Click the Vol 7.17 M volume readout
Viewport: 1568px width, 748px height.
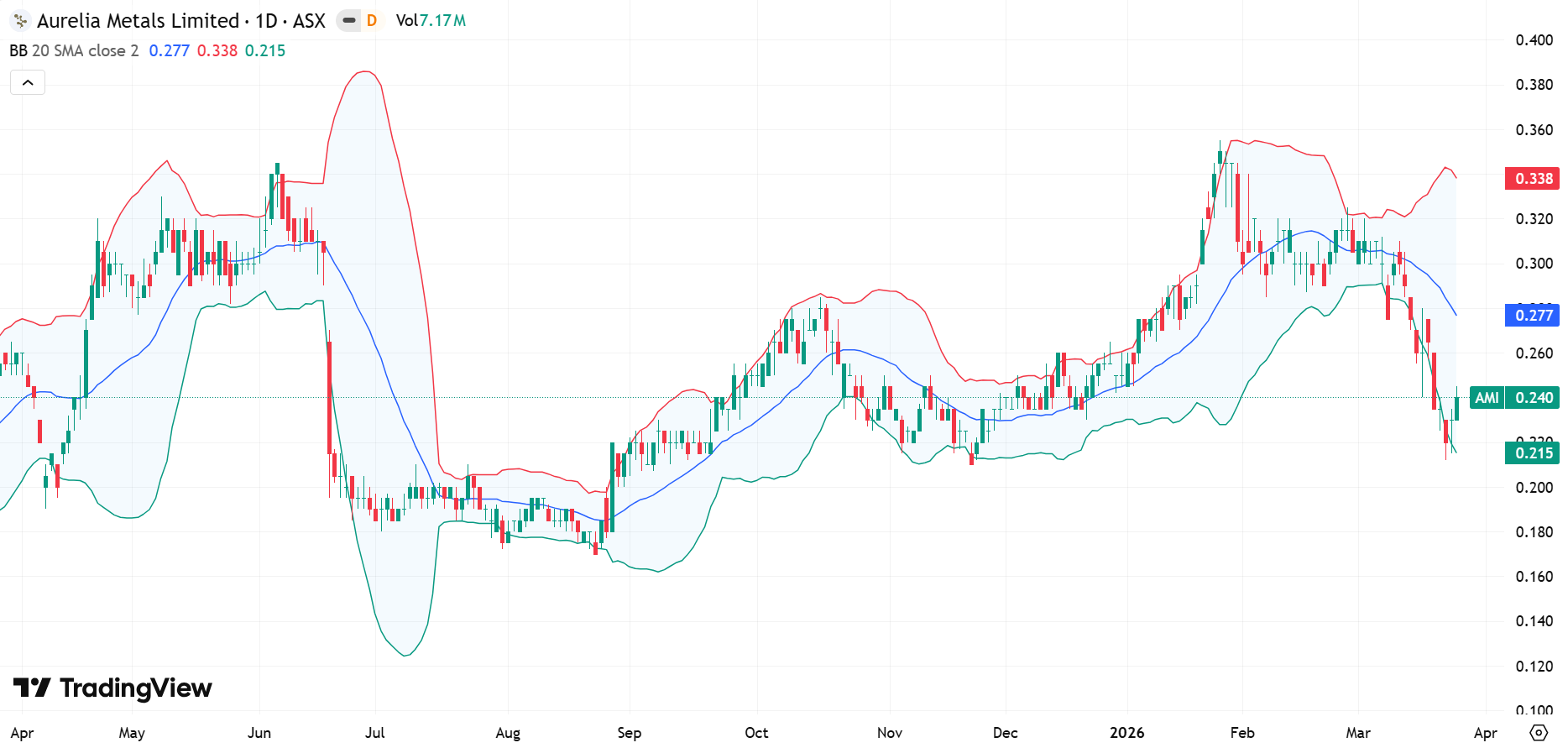[431, 21]
